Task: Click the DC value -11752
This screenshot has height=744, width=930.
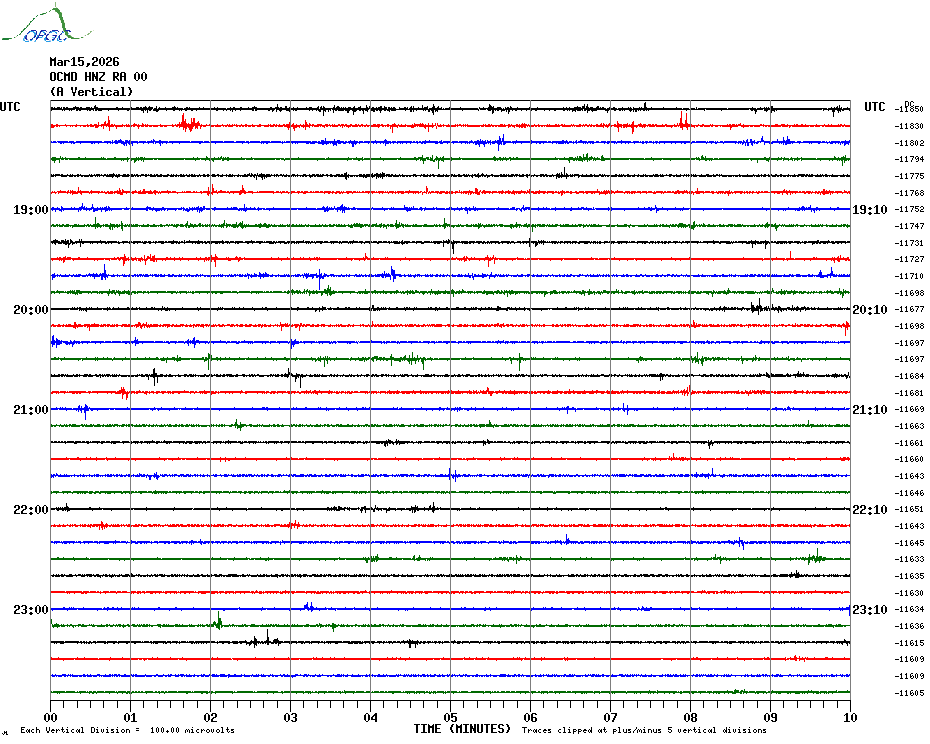Action: click(x=909, y=209)
